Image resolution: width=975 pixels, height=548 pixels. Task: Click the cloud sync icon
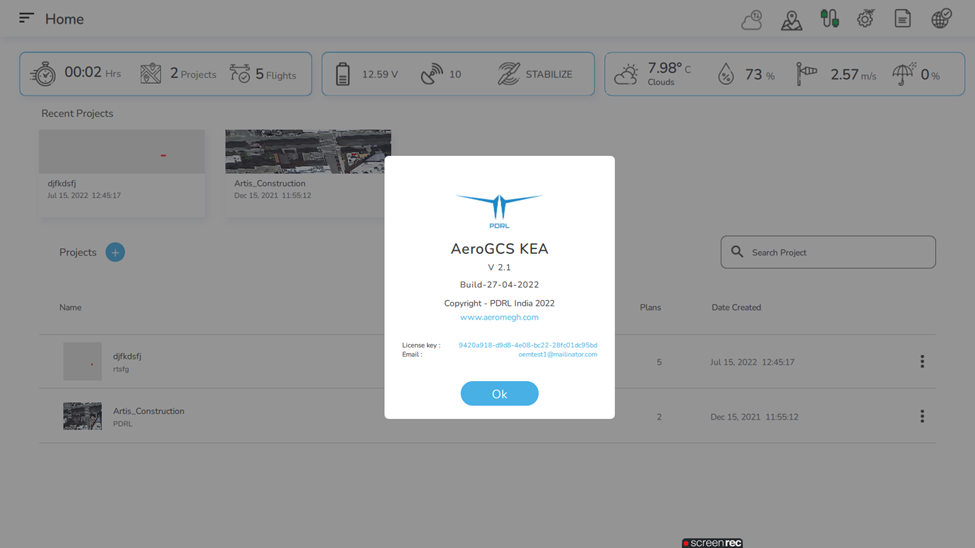pos(752,19)
